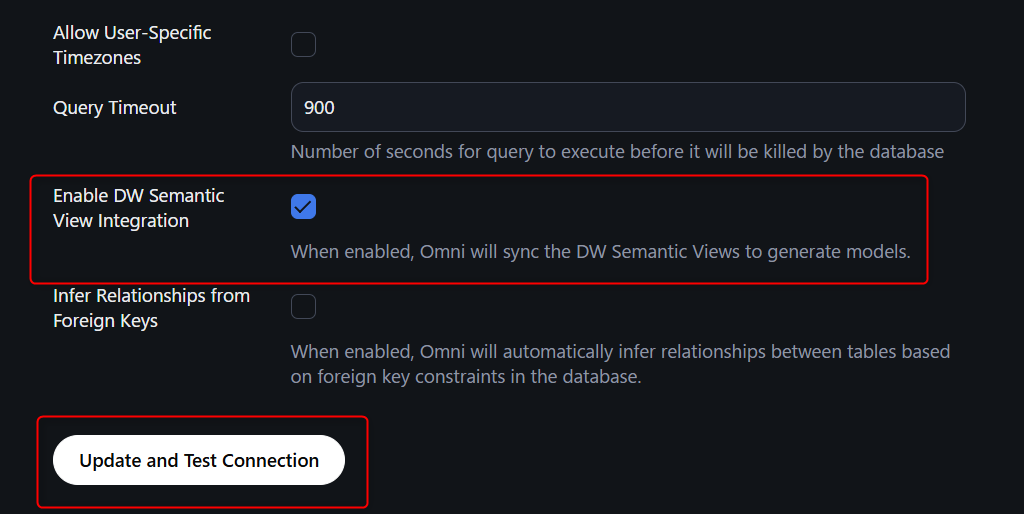Viewport: 1024px width, 514px height.
Task: Select the "Enable DW Semantic View Integration" label
Action: (138, 208)
